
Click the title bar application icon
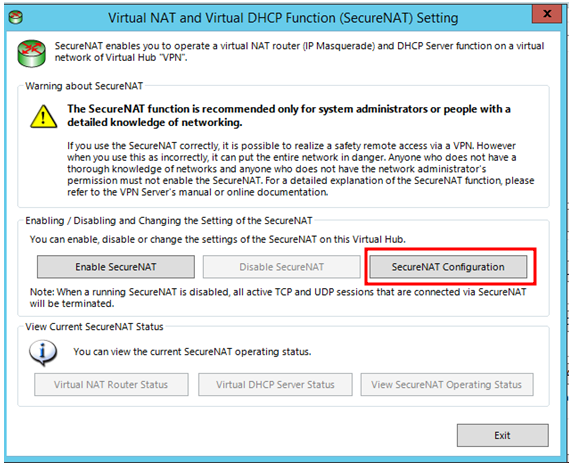(16, 17)
